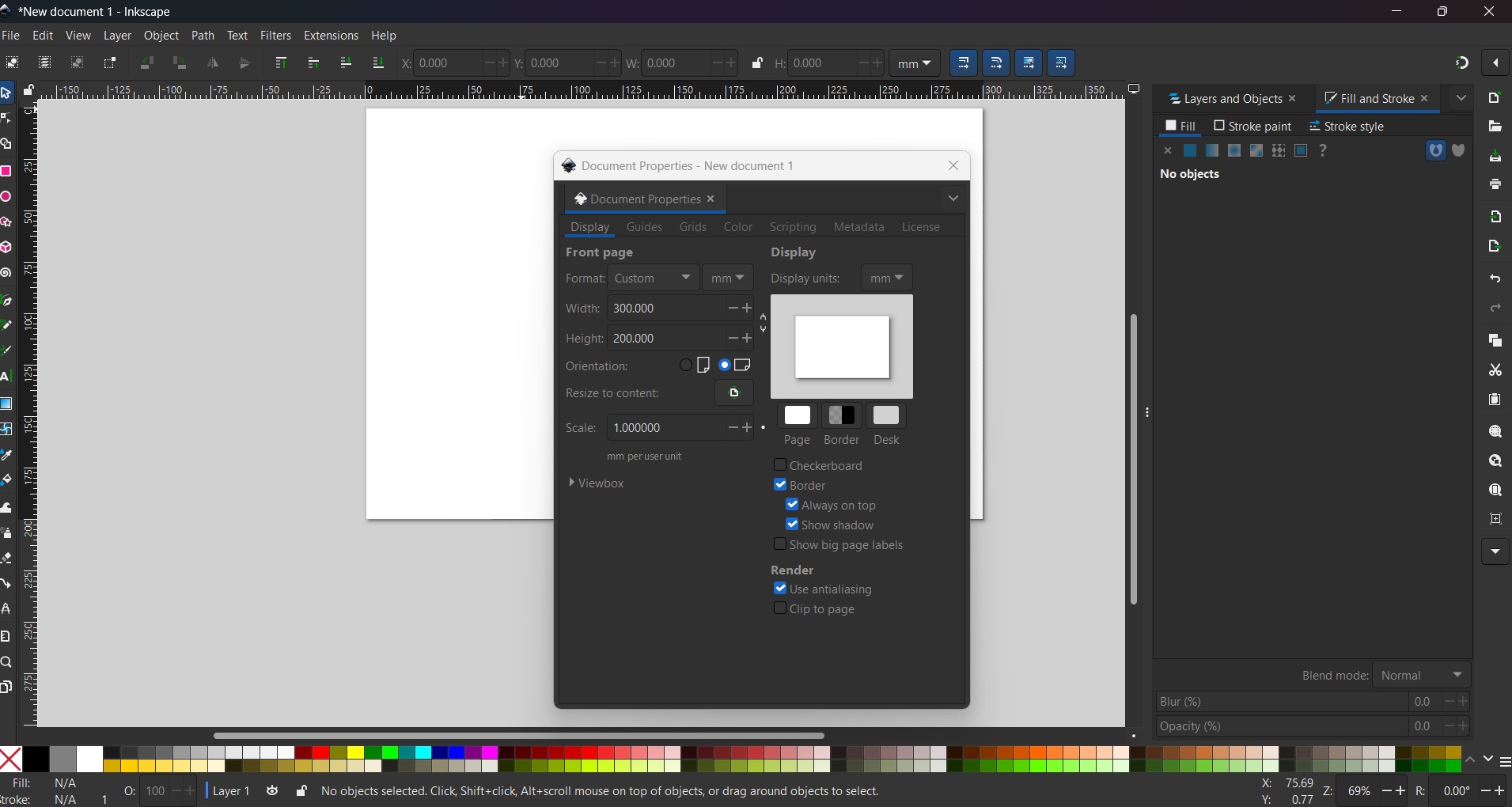Click the Page color button
Screen dimensions: 1512x807
[797, 415]
